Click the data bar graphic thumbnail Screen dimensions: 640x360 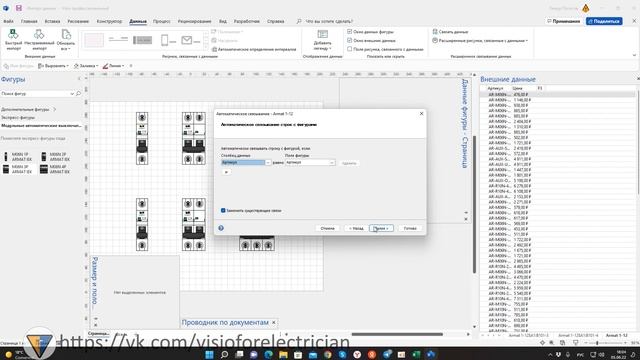(142, 40)
